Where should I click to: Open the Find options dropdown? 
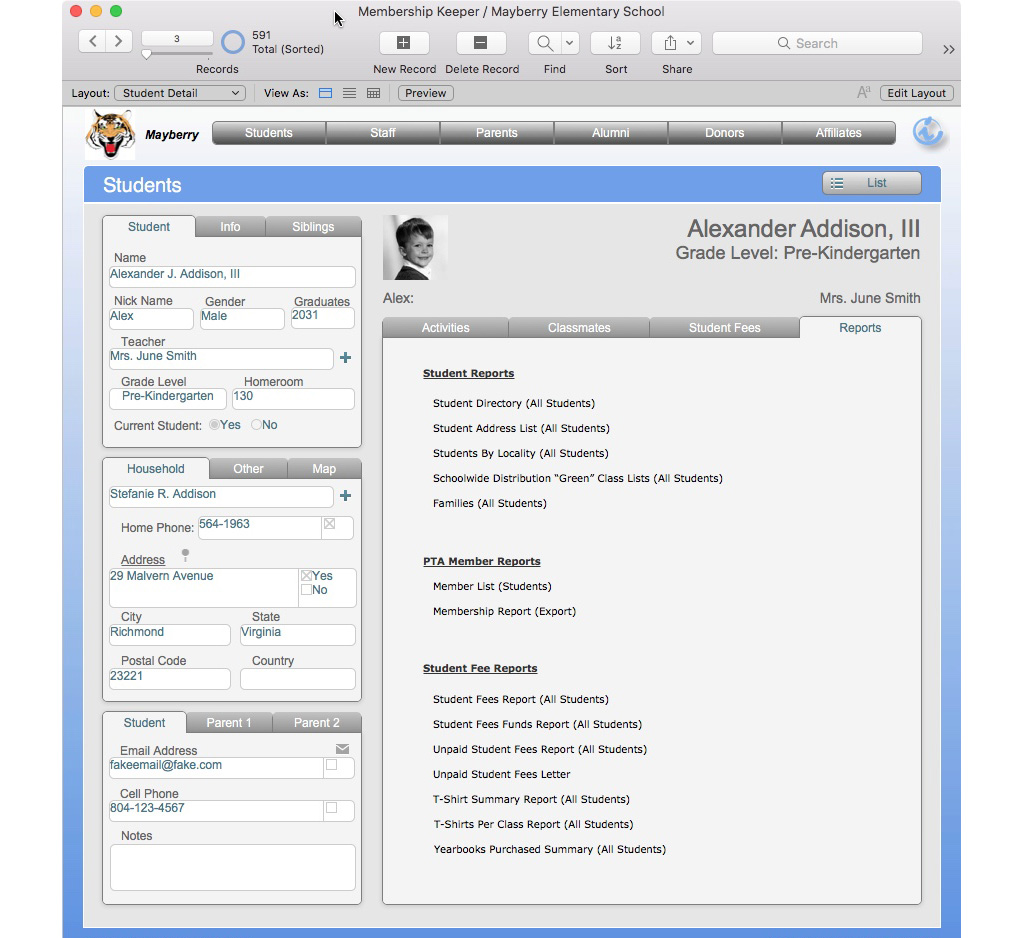pyautogui.click(x=570, y=43)
